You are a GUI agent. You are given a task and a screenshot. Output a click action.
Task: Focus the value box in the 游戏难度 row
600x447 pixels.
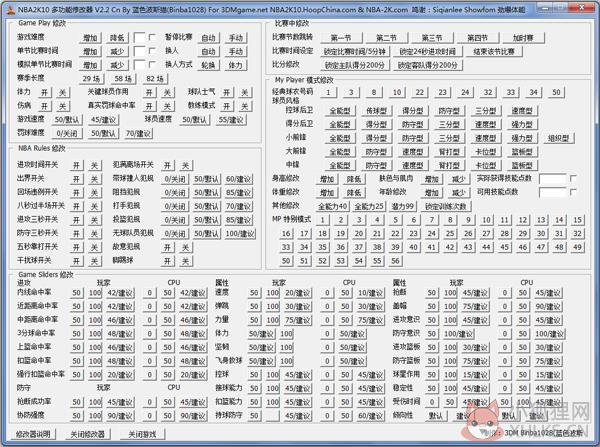(x=139, y=38)
